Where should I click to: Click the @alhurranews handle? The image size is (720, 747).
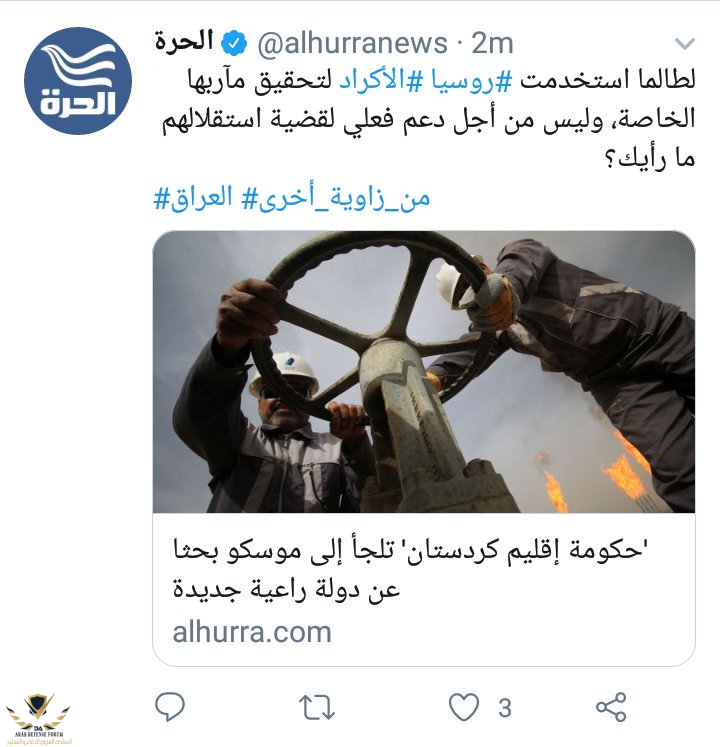[353, 44]
